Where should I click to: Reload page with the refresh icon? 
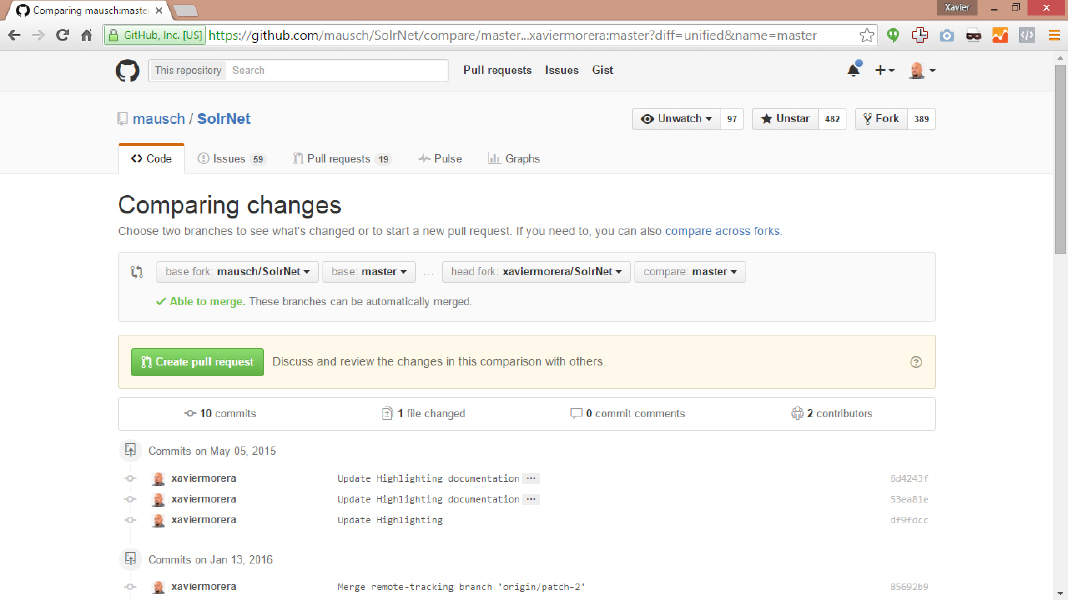[62, 35]
